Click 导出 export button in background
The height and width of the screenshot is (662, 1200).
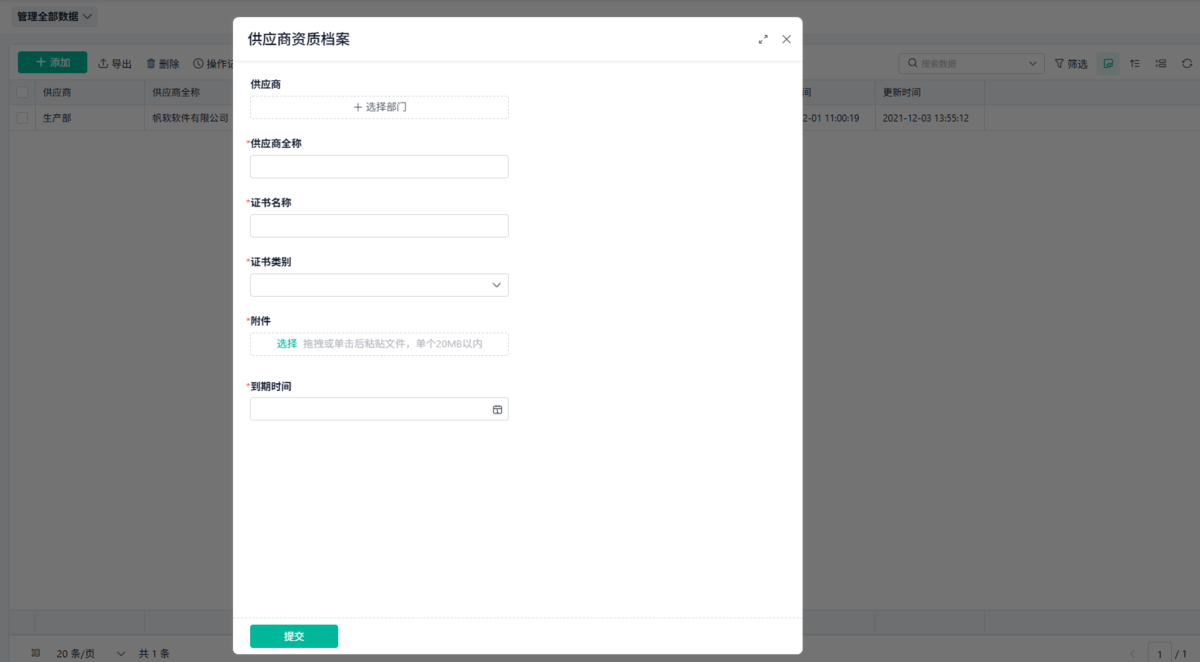click(115, 63)
